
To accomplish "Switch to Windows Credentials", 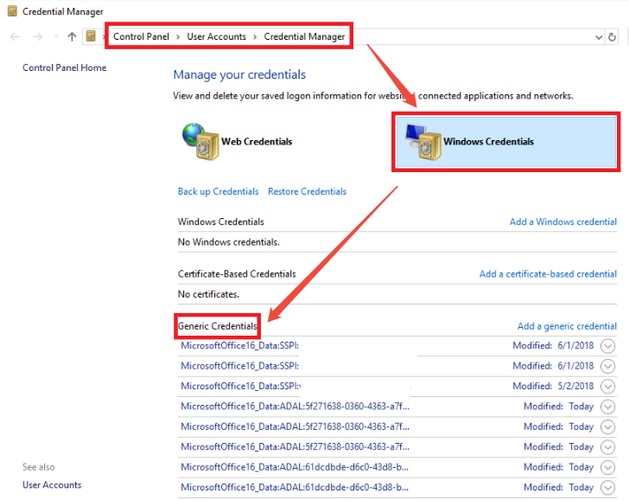I will point(506,142).
